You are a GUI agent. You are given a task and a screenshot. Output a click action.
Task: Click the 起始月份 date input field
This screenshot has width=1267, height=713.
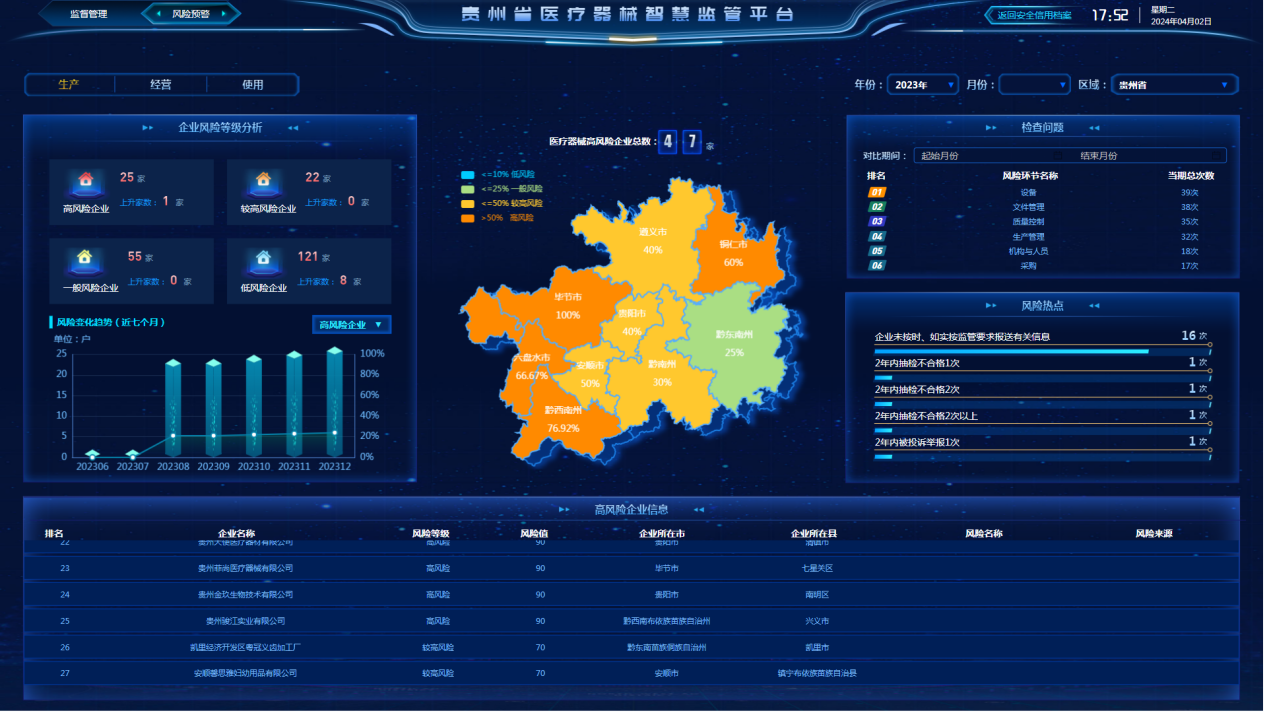click(939, 156)
